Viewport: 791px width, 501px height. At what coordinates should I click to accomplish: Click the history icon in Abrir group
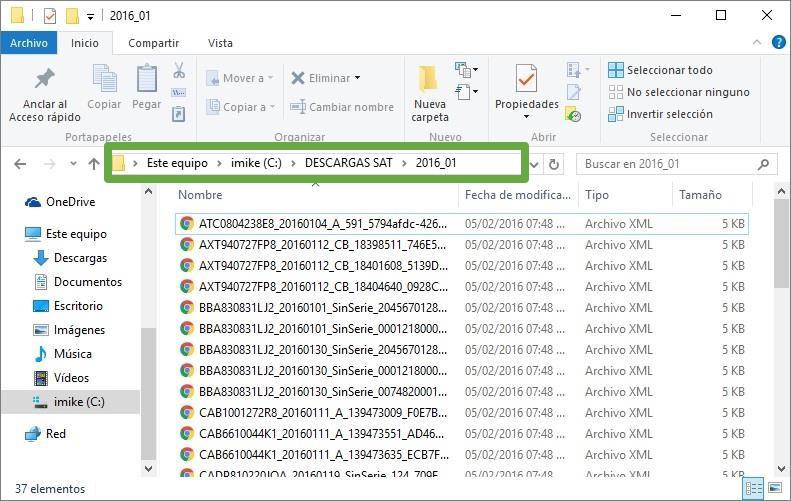pyautogui.click(x=573, y=115)
